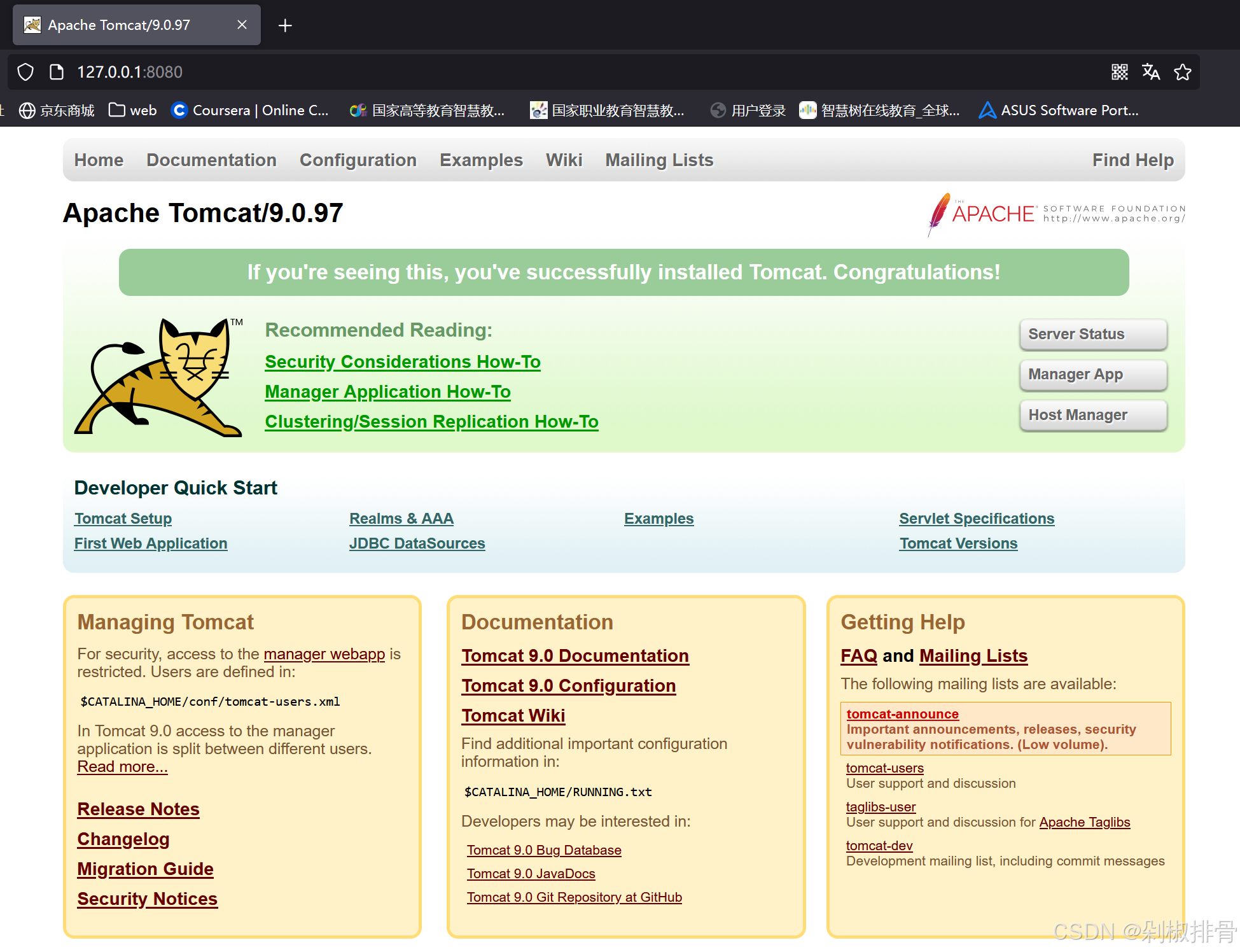Open Security Considerations How-To link
This screenshot has height=952, width=1240.
click(x=402, y=361)
